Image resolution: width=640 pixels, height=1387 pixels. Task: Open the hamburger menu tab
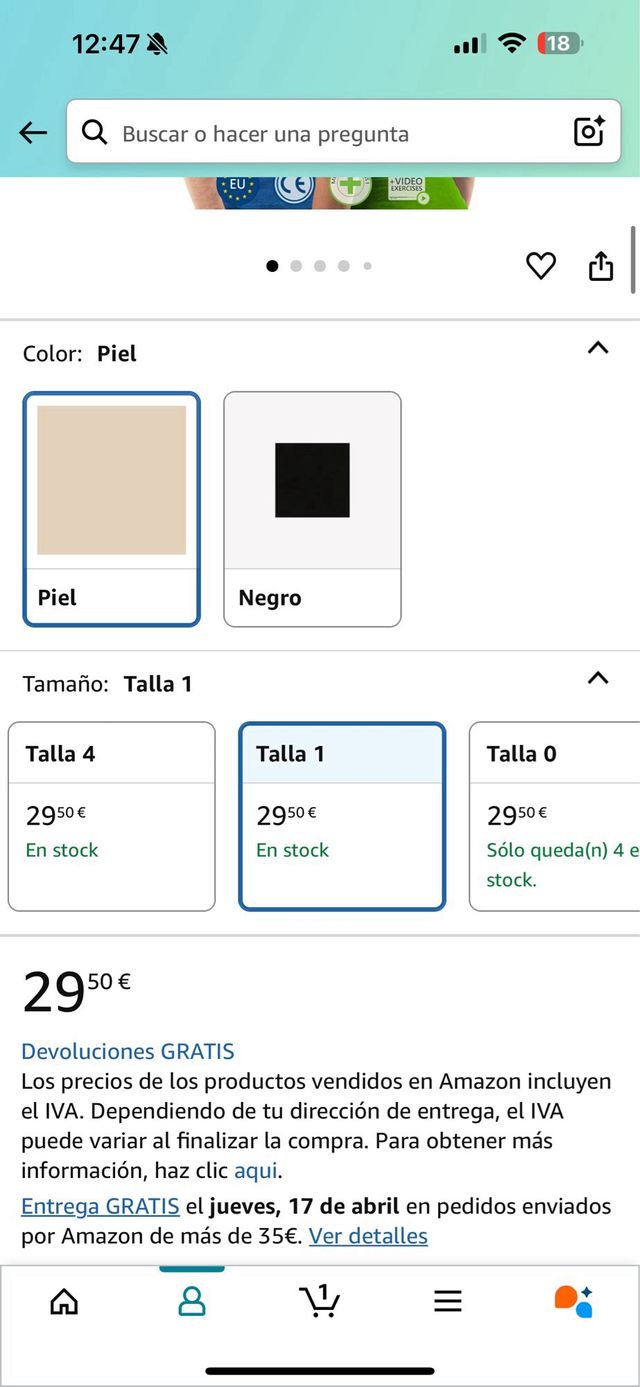[447, 1301]
